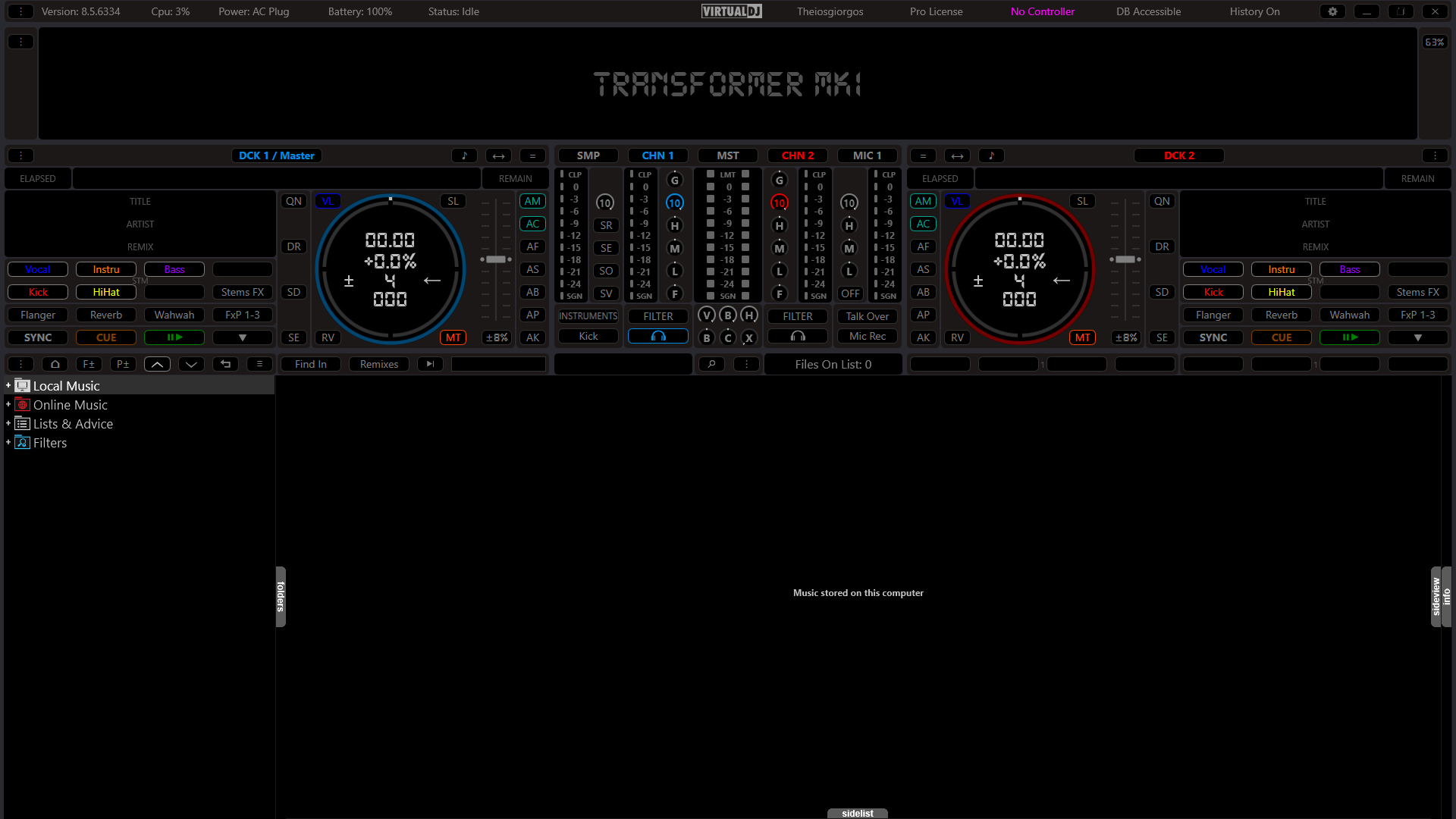Click the deck 1 music note icon
Viewport: 1456px width, 819px height.
464,155
